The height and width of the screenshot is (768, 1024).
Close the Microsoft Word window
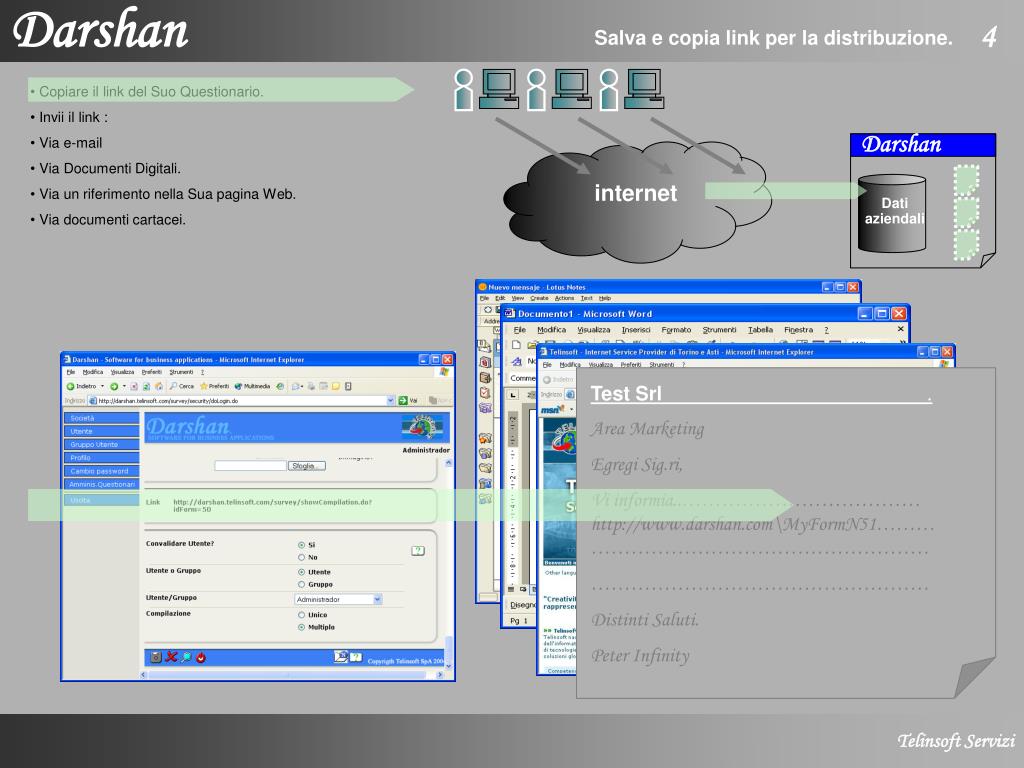899,313
